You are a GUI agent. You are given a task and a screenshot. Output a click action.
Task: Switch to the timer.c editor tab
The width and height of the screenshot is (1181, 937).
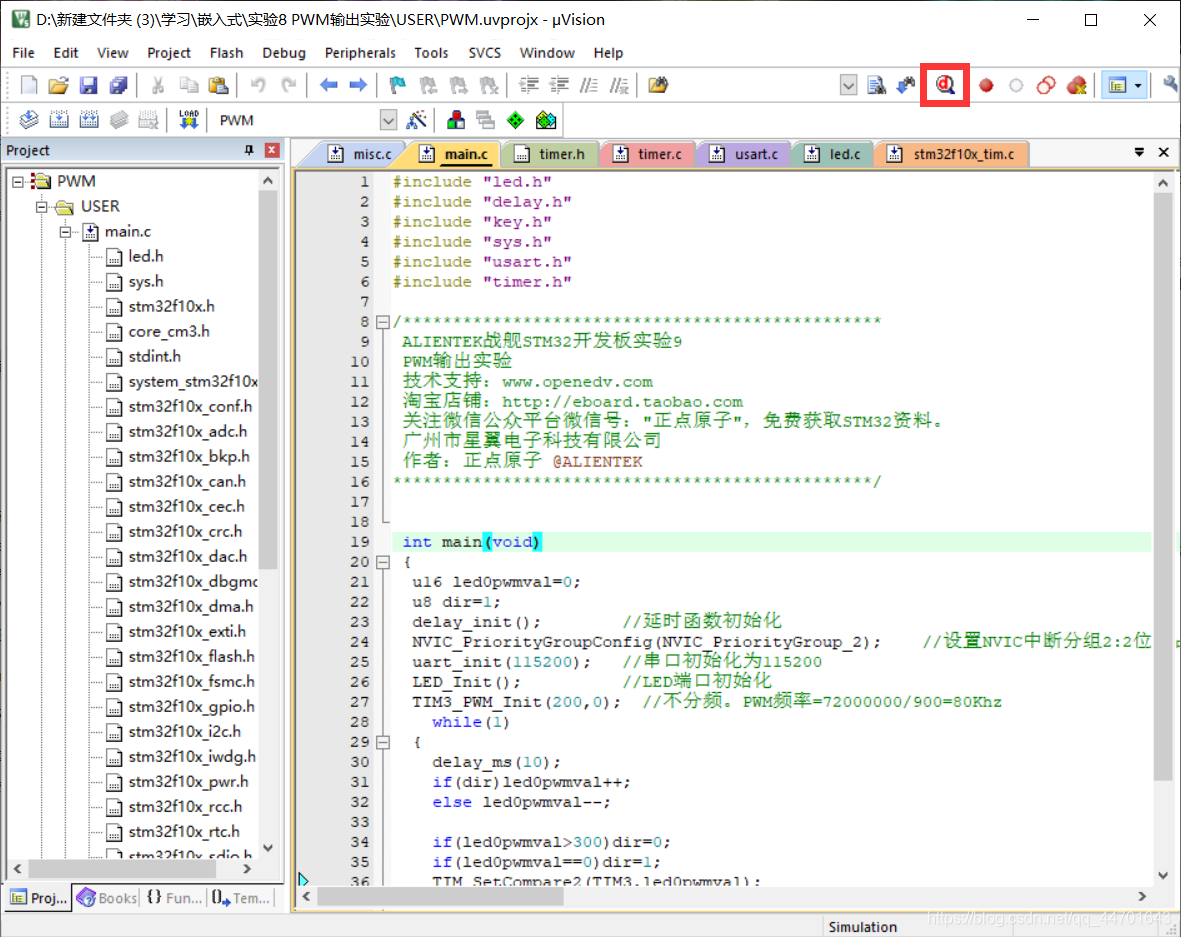point(648,154)
